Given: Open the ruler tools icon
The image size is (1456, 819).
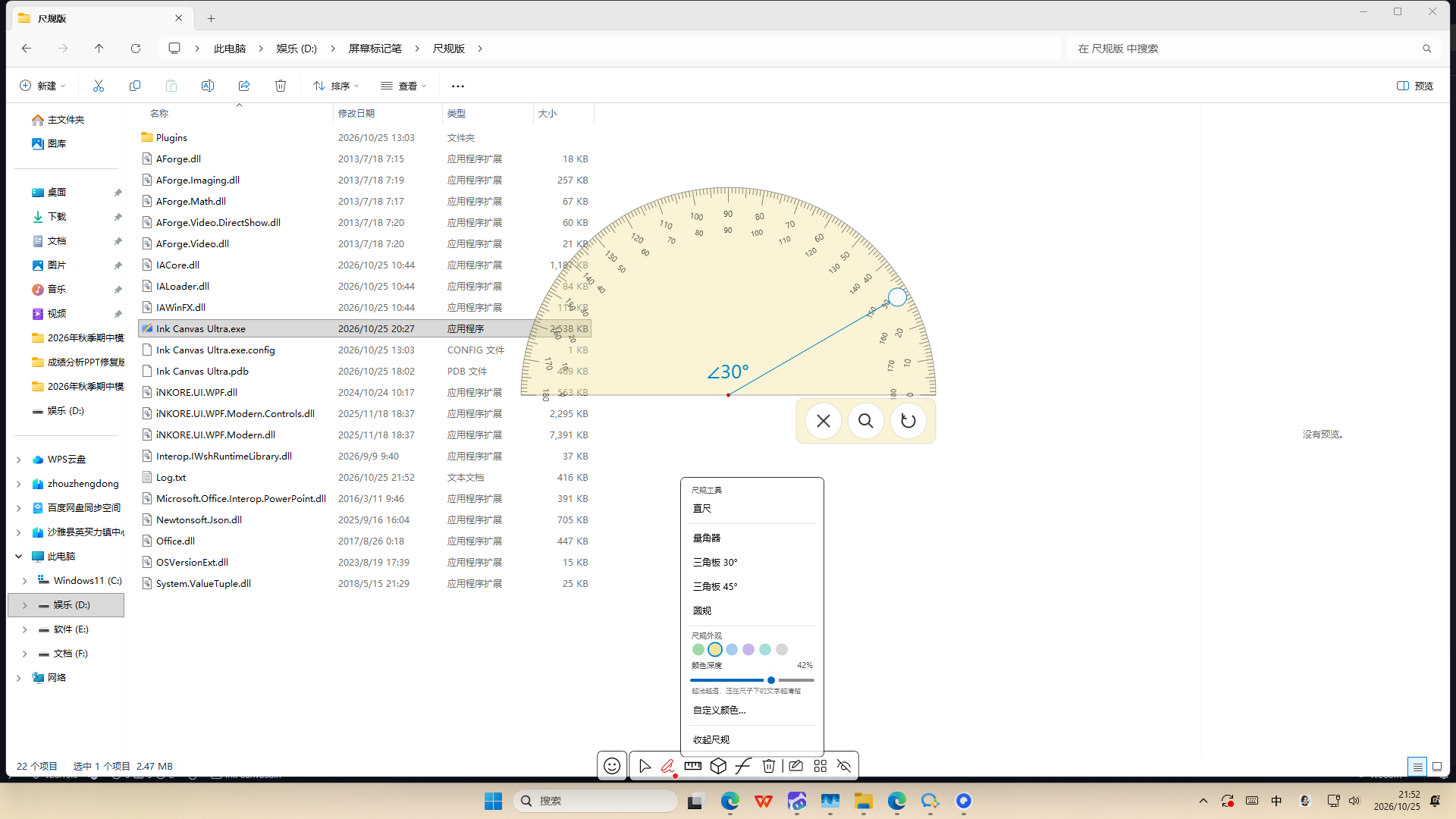Looking at the screenshot, I should point(692,766).
